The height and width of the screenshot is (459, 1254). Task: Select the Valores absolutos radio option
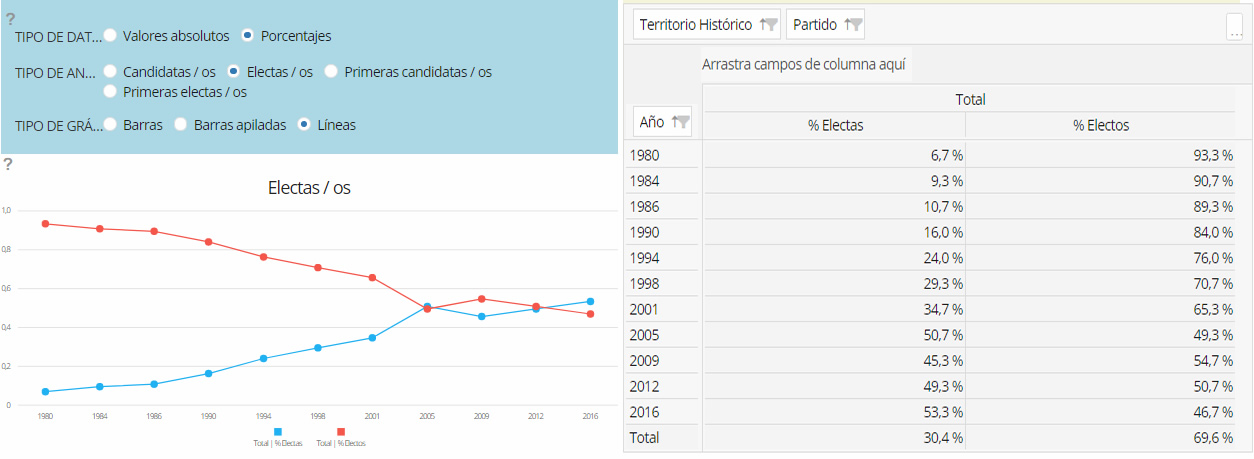click(110, 35)
